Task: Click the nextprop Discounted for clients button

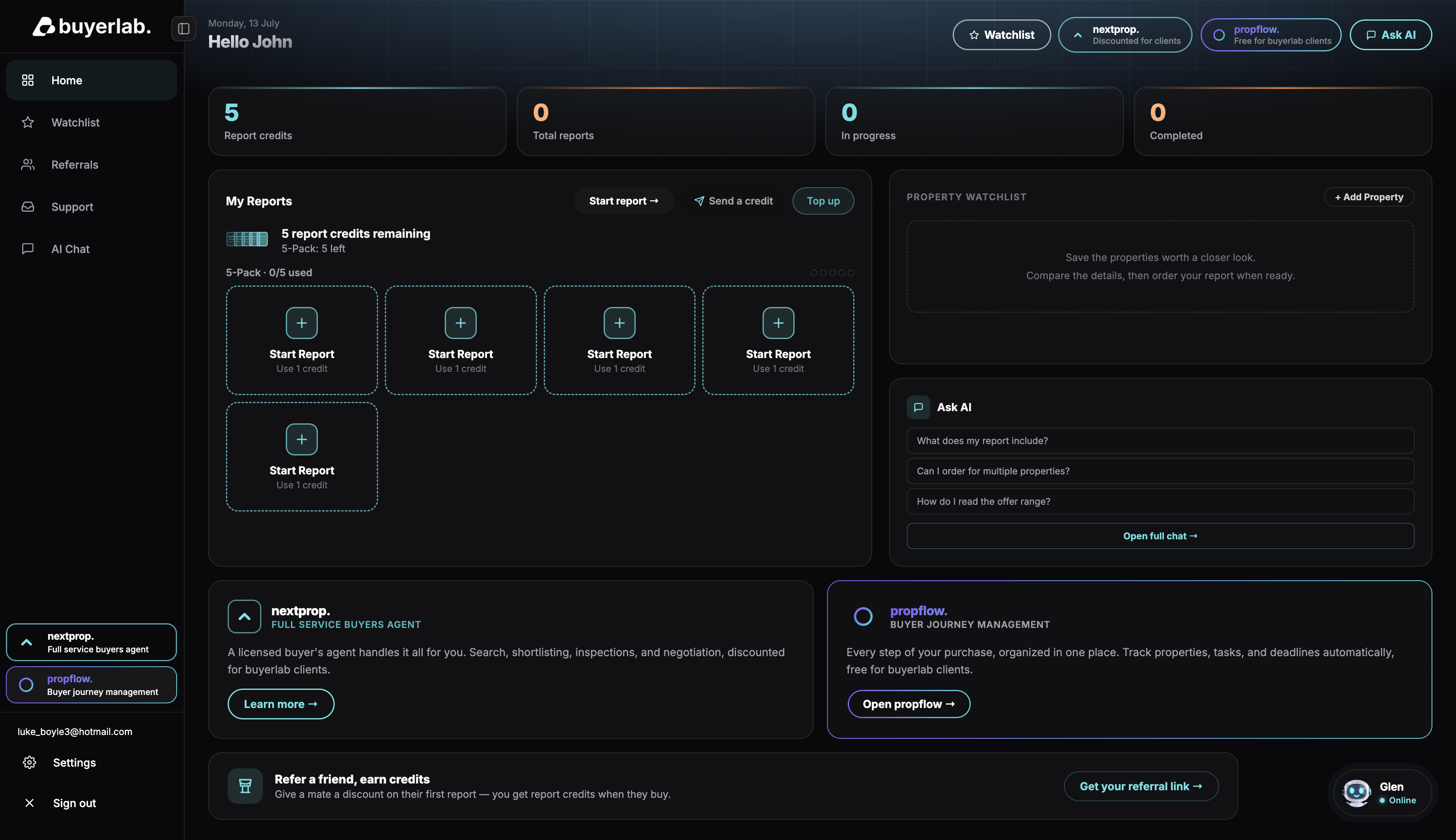Action: coord(1125,35)
